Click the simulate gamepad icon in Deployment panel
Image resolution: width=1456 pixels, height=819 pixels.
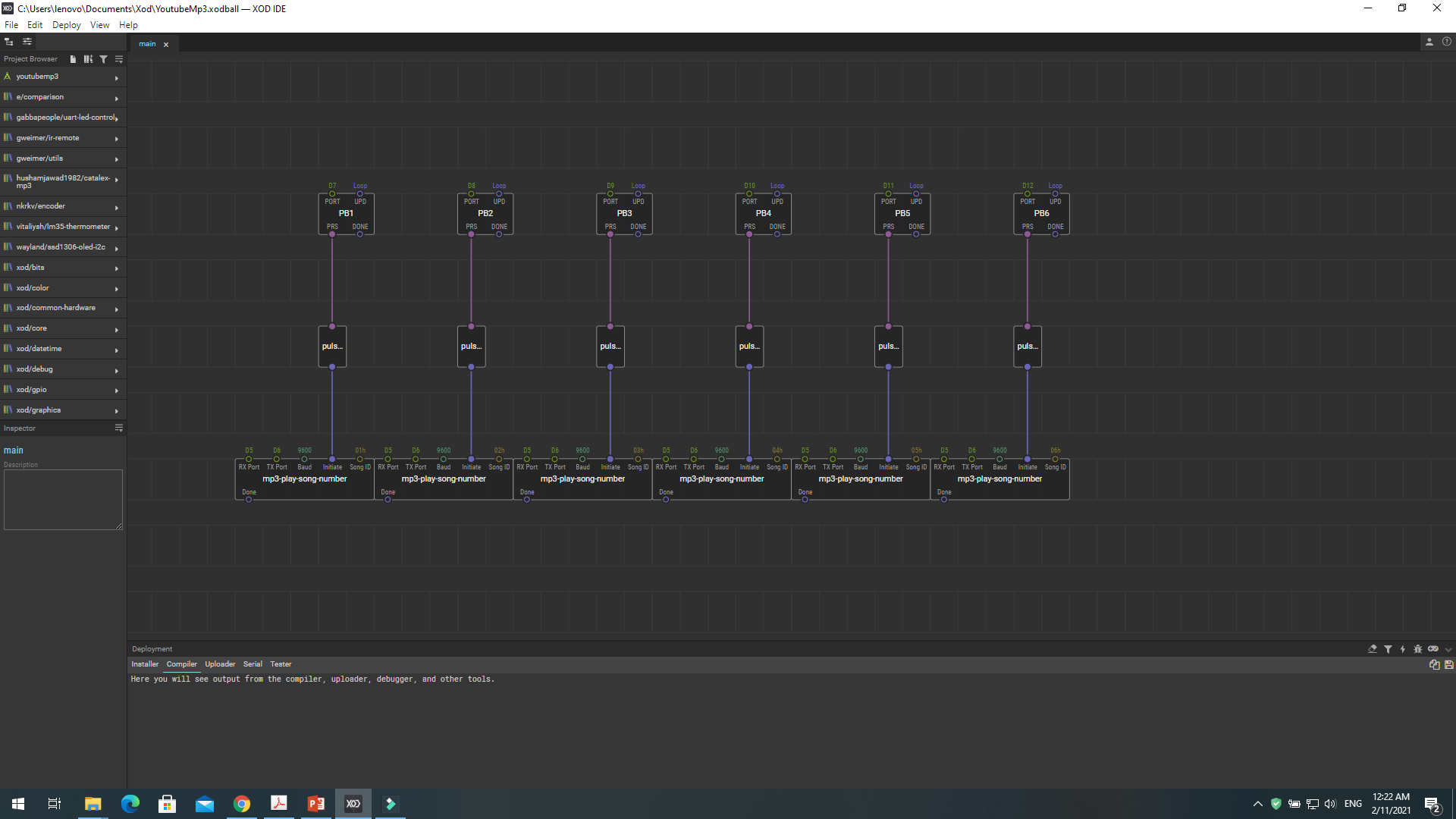point(1432,649)
